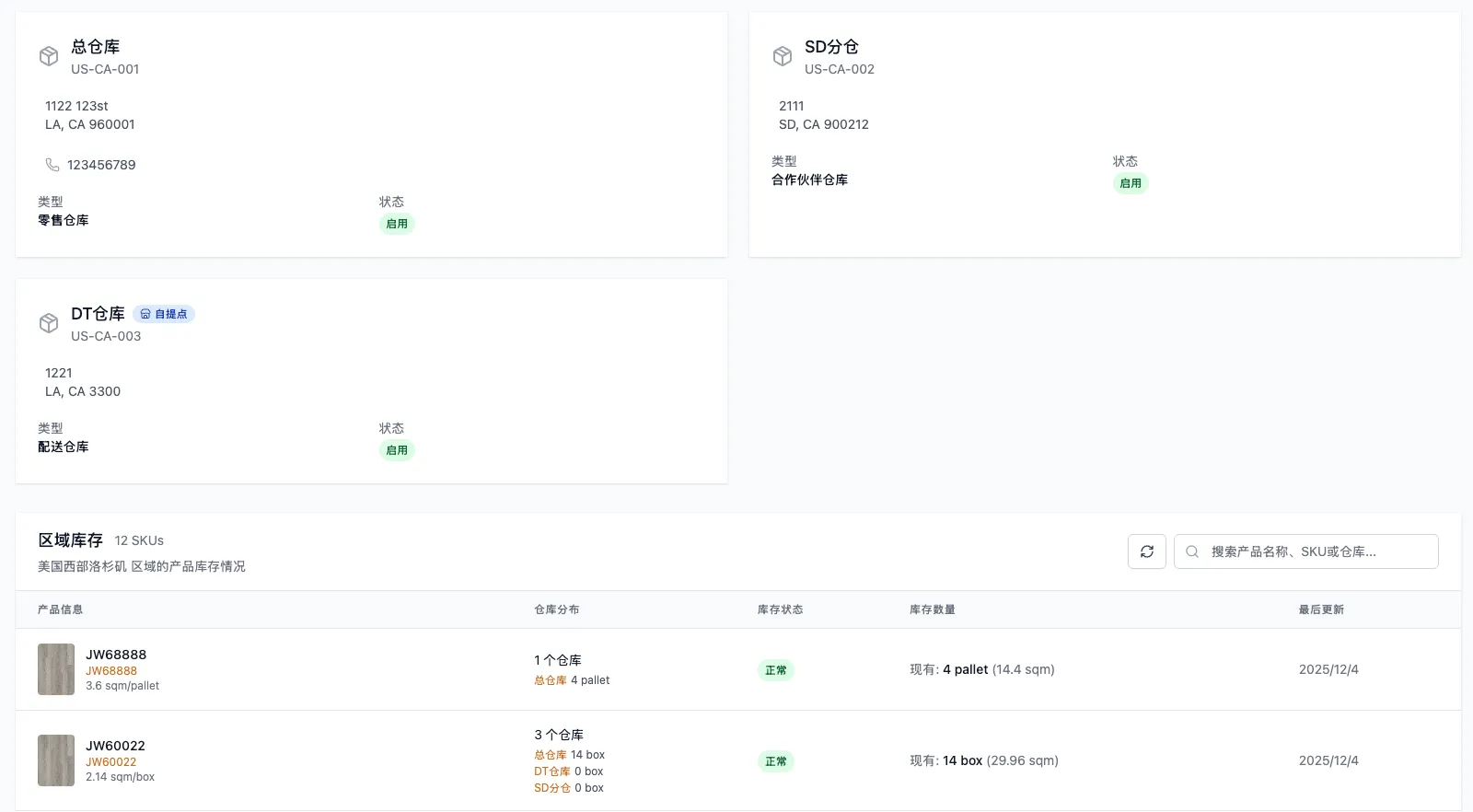Click the 零售仓库 type value
Screen dimensions: 1473x812
pyautogui.click(x=64, y=220)
